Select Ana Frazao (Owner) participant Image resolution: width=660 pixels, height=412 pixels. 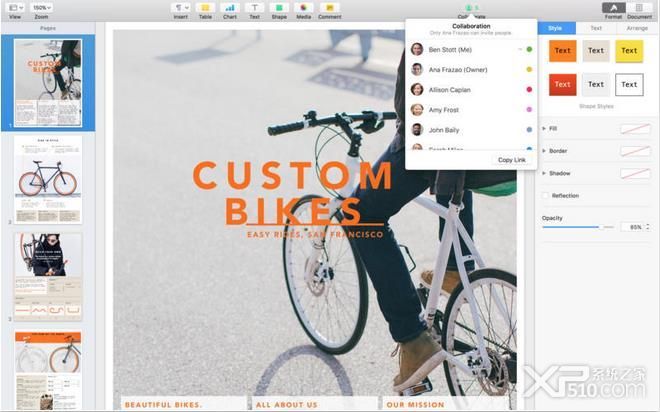[x=471, y=69]
